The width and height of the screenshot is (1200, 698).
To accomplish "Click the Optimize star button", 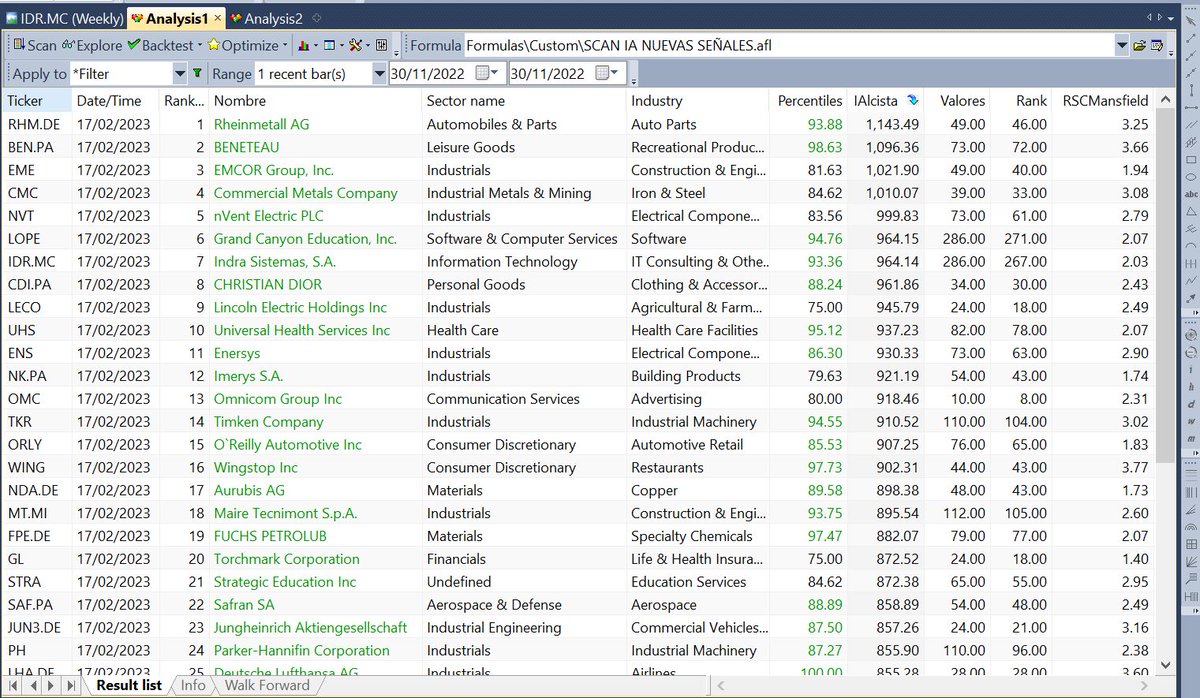I will point(244,45).
